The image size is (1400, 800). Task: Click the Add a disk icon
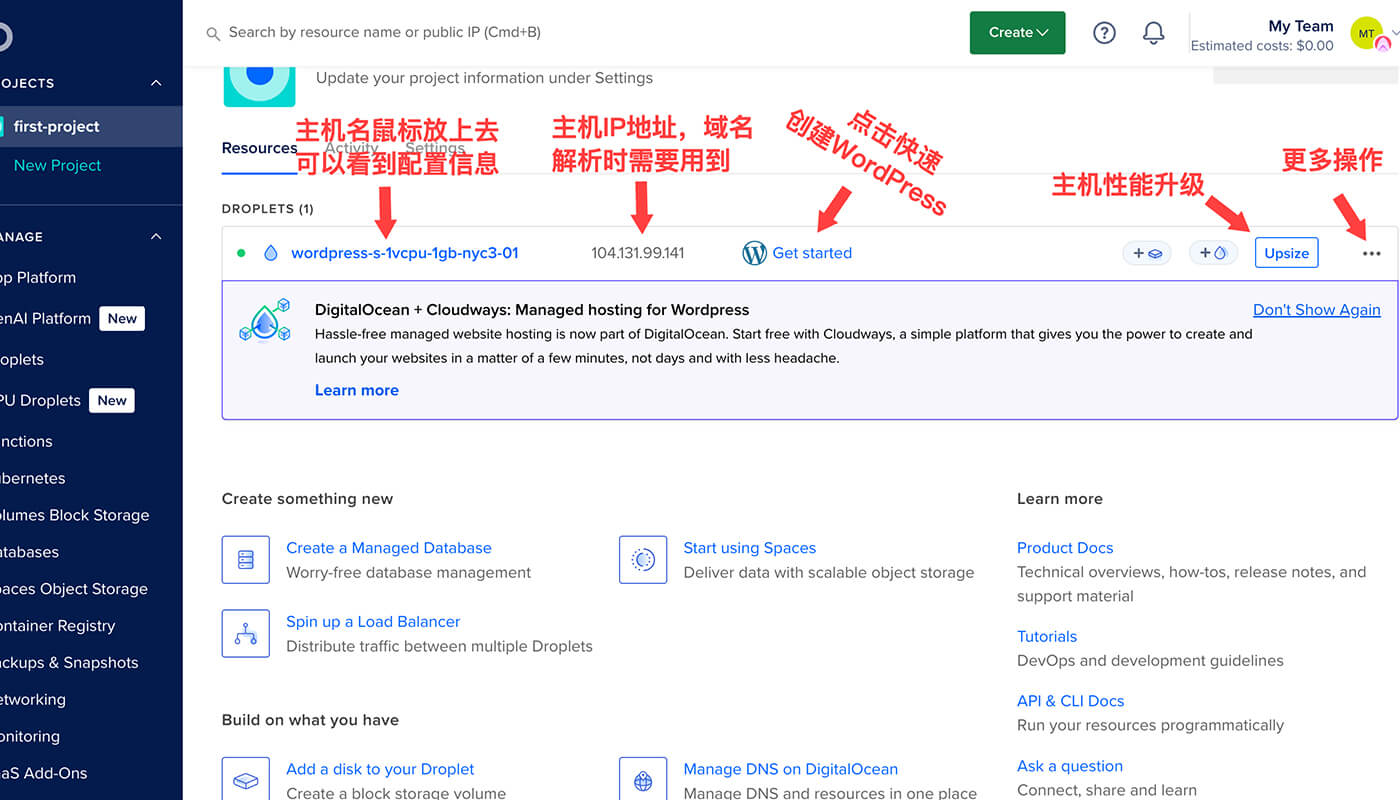246,779
